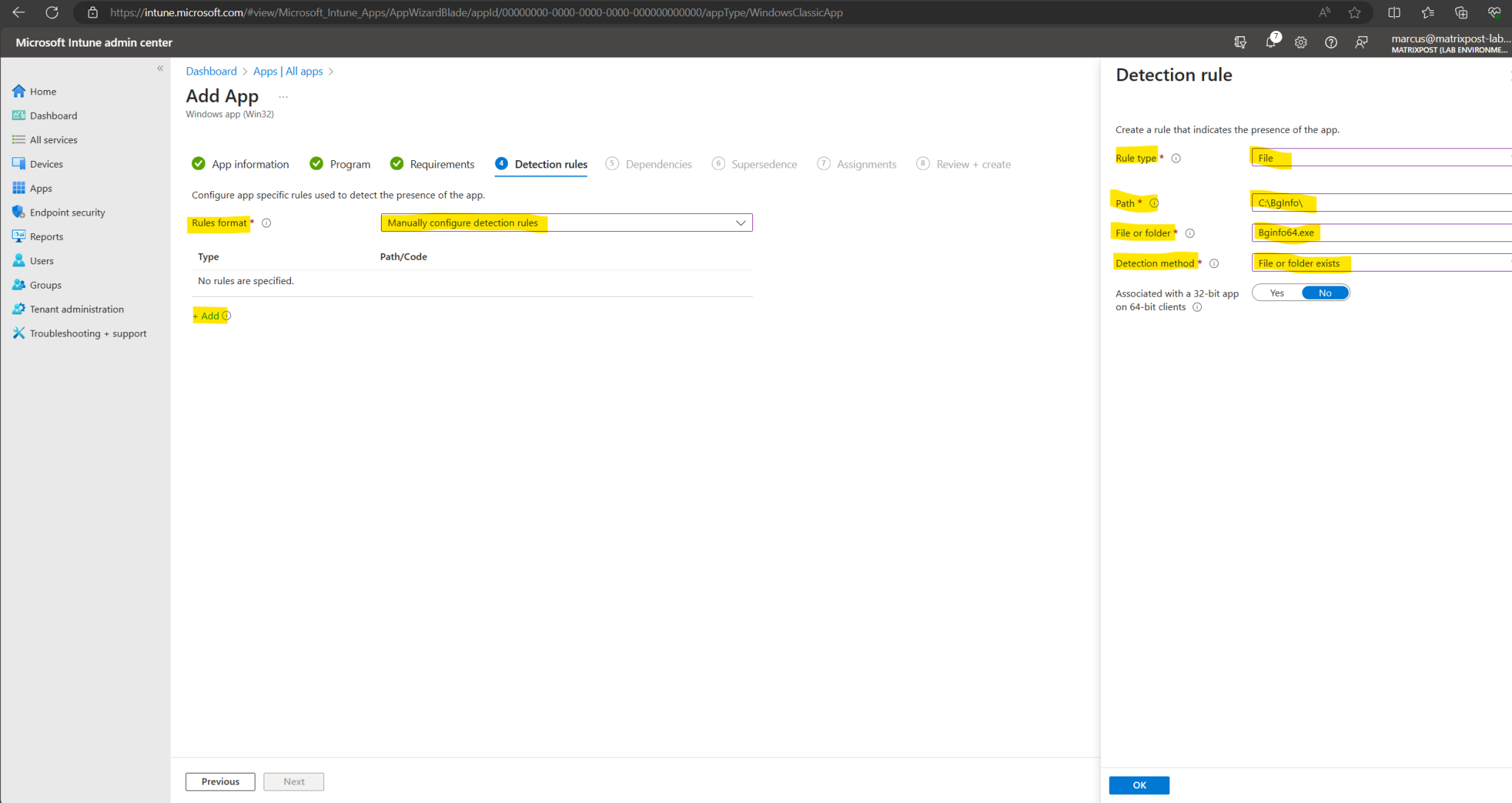The image size is (1512, 803).
Task: Open Reports from the left navigation
Action: point(46,236)
